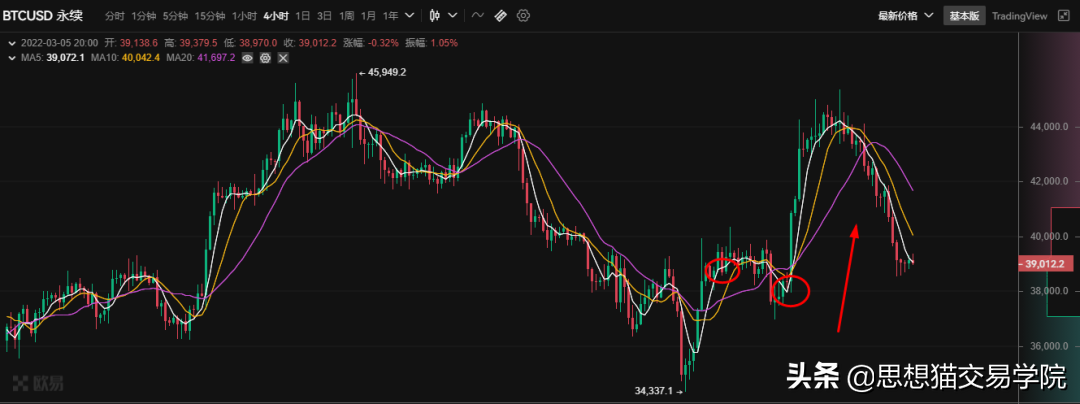Choose the 15分钟 interval

click(x=210, y=16)
